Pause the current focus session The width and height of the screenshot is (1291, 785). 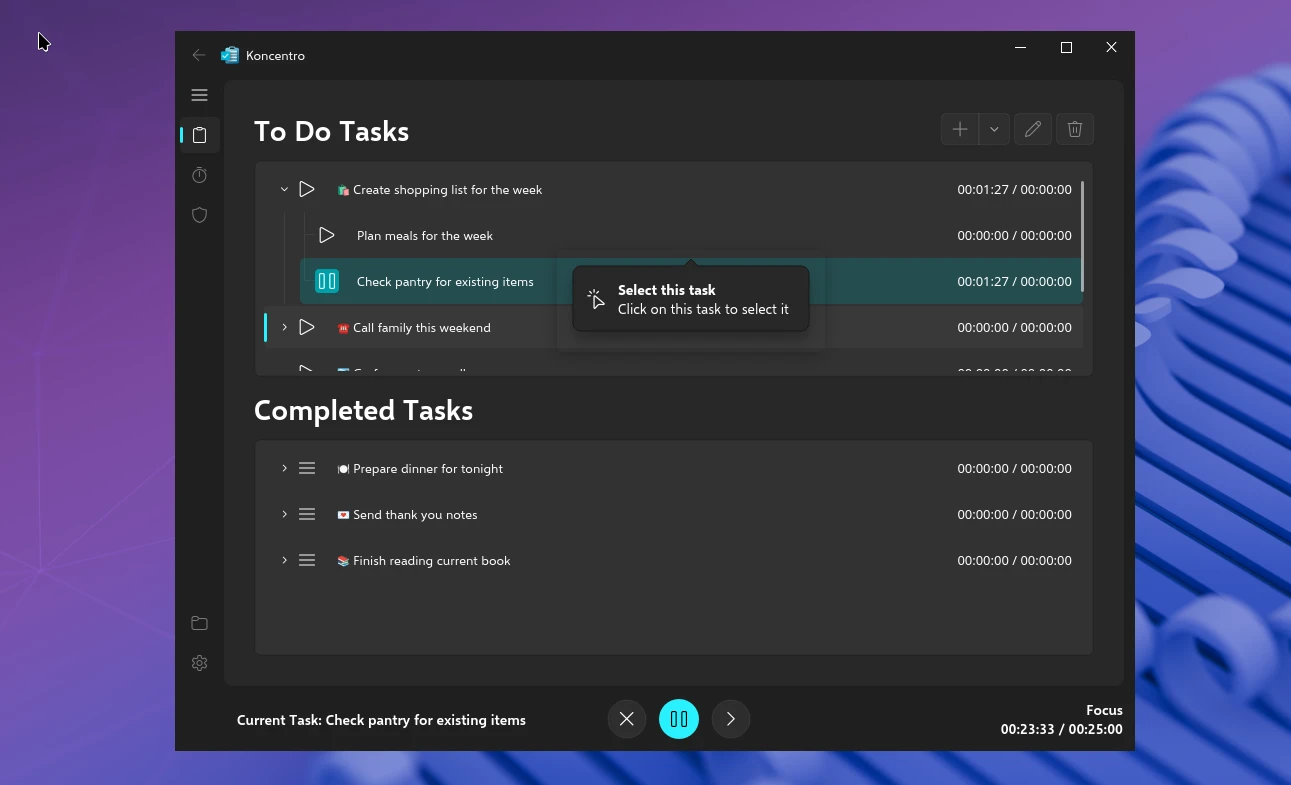[678, 718]
